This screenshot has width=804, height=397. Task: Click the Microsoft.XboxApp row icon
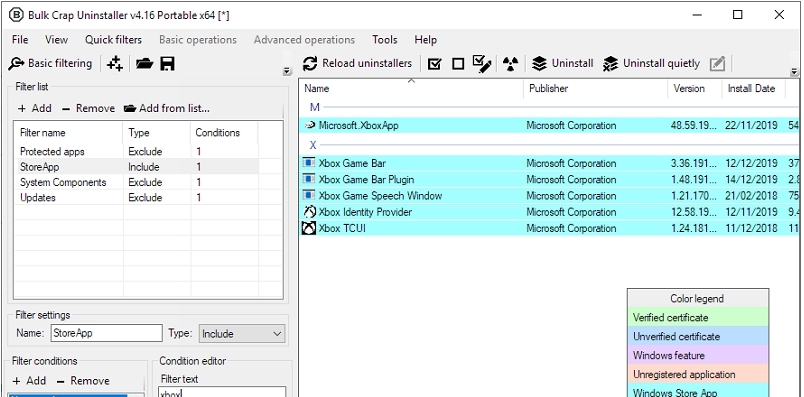[310, 125]
